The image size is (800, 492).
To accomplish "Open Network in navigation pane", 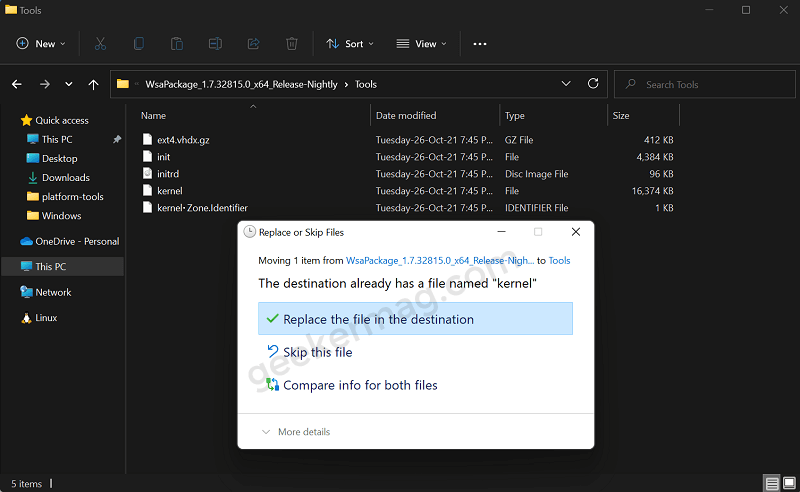I will click(53, 292).
